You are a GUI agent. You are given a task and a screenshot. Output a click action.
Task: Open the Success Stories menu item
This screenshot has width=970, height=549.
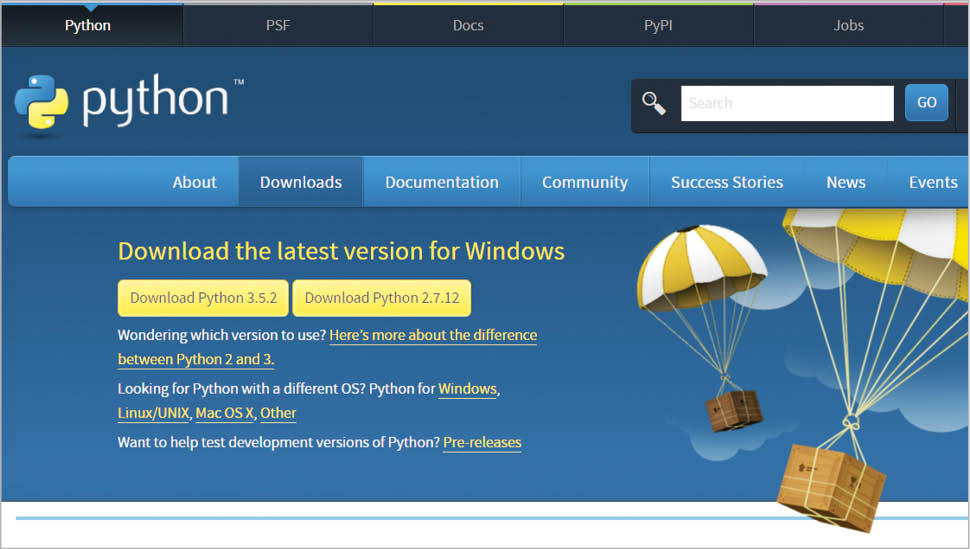click(727, 182)
